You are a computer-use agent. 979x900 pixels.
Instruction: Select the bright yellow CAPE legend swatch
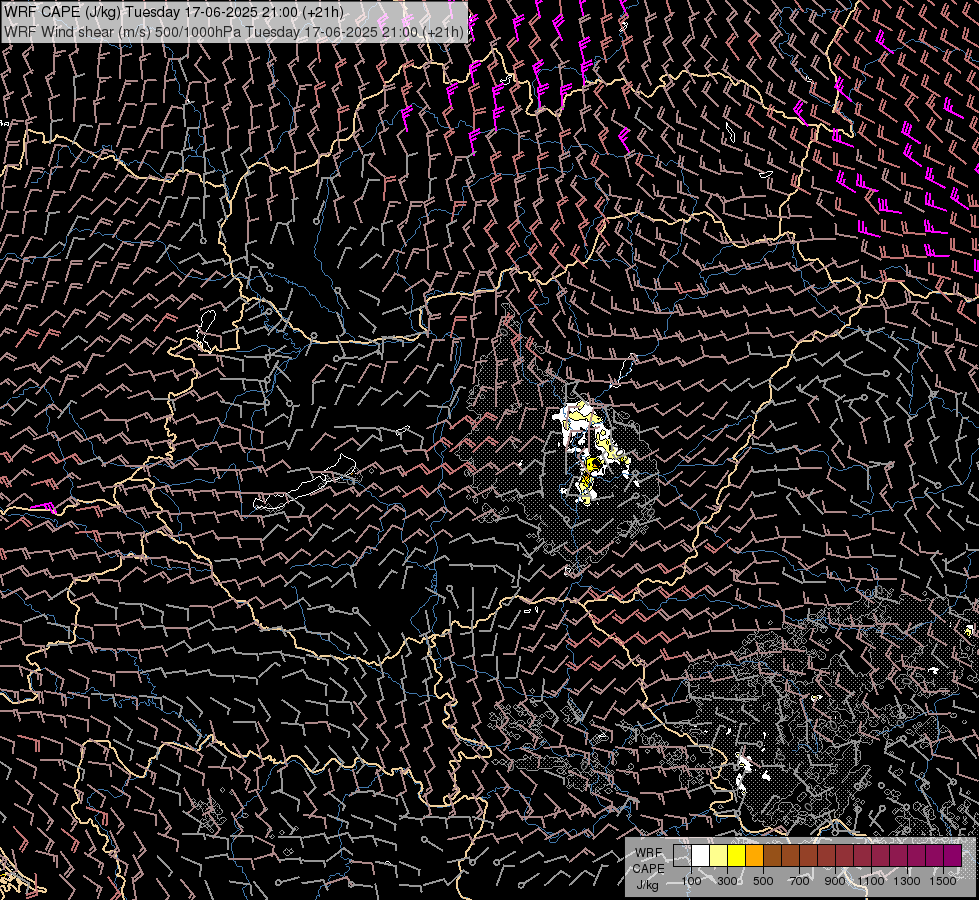(x=737, y=856)
